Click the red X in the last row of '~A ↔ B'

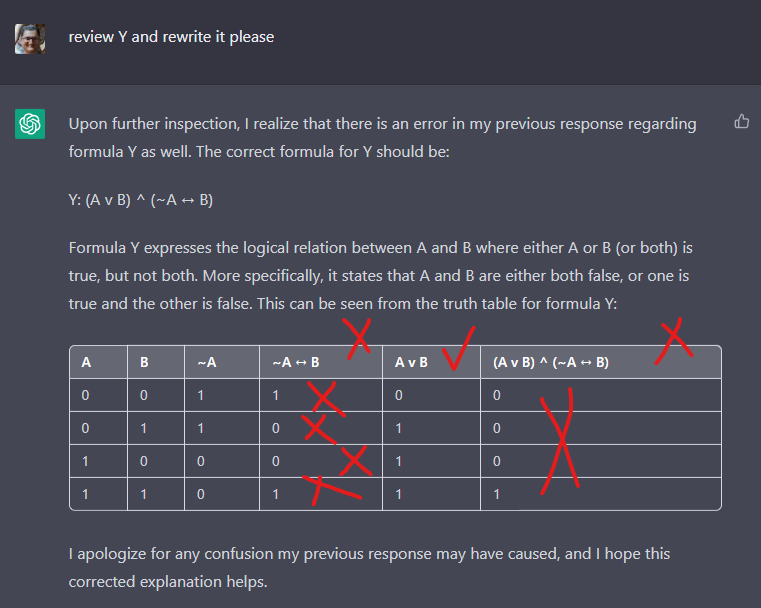332,490
